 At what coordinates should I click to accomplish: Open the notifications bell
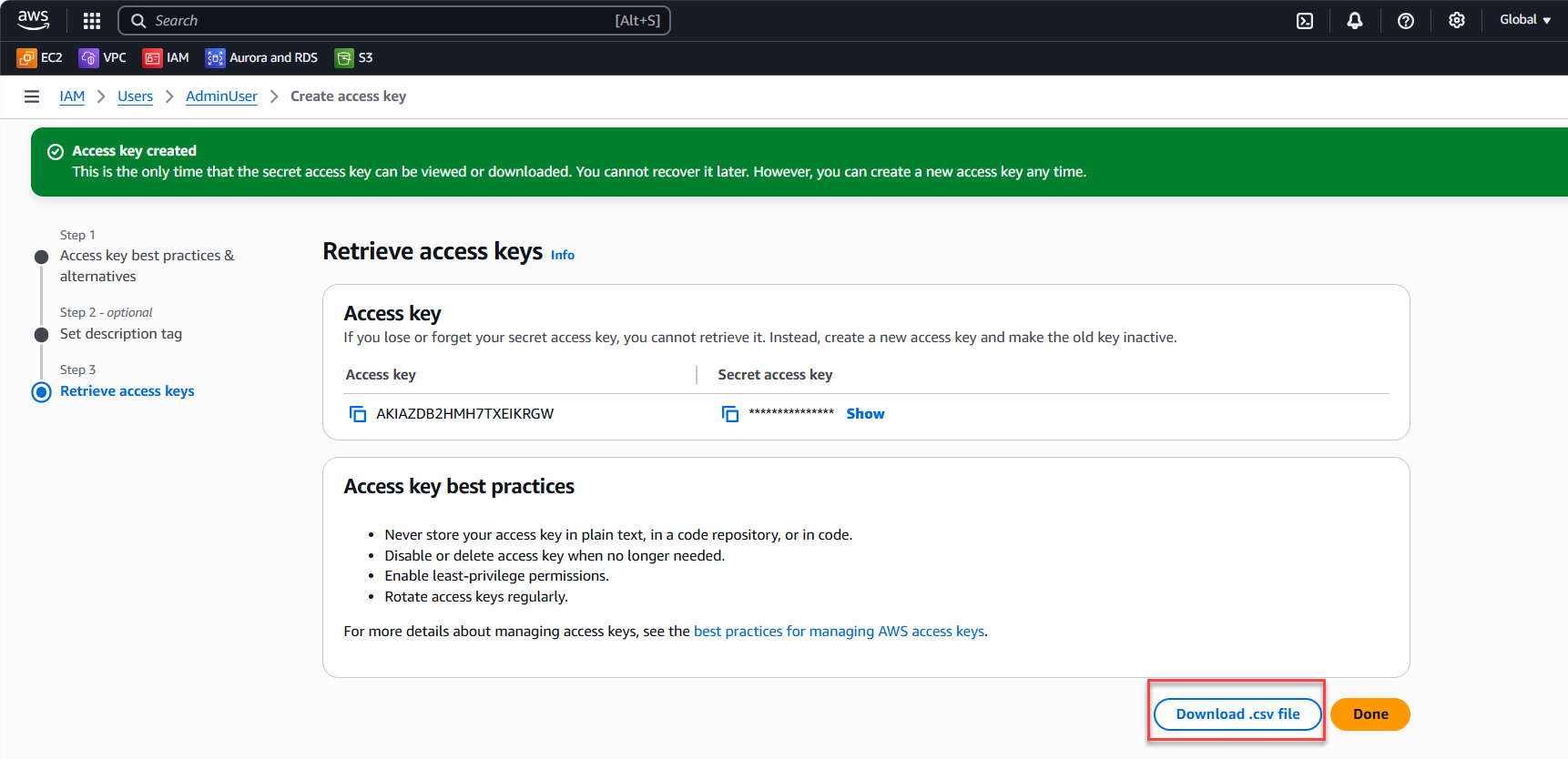coord(1355,21)
